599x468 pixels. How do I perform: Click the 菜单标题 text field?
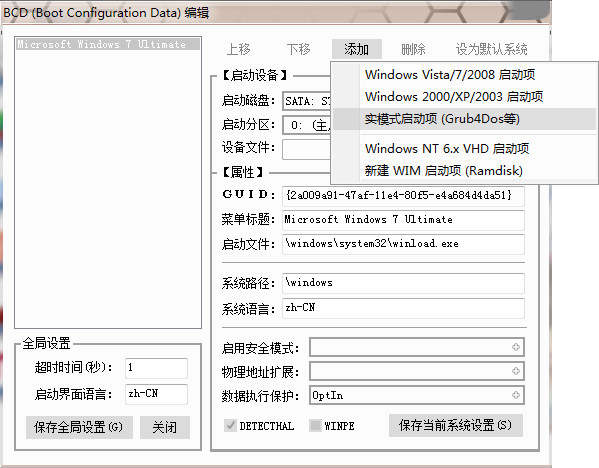[403, 220]
